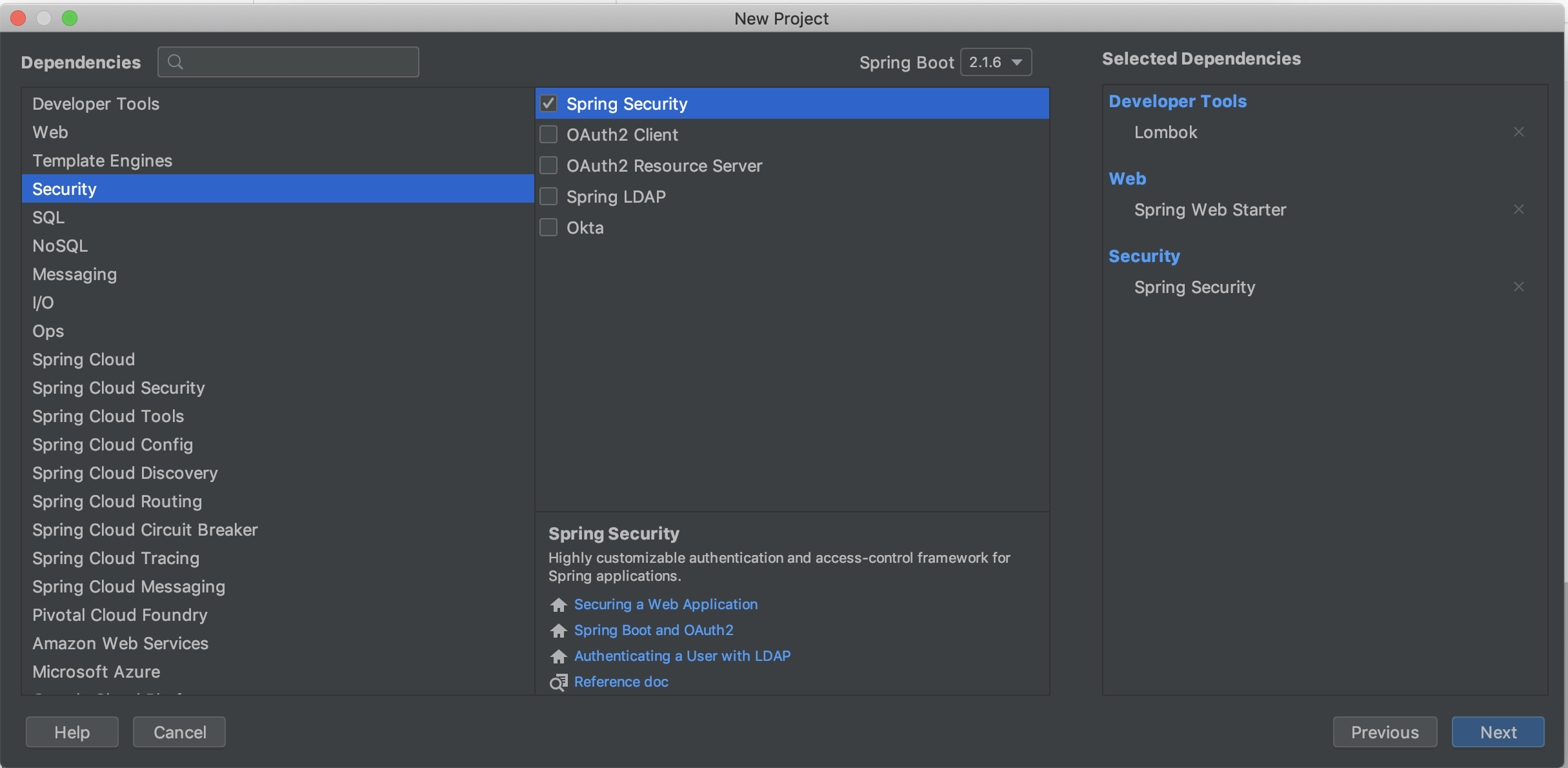Choose Spring Cloud Circuit Breaker category
This screenshot has width=1568, height=768.
(x=277, y=530)
